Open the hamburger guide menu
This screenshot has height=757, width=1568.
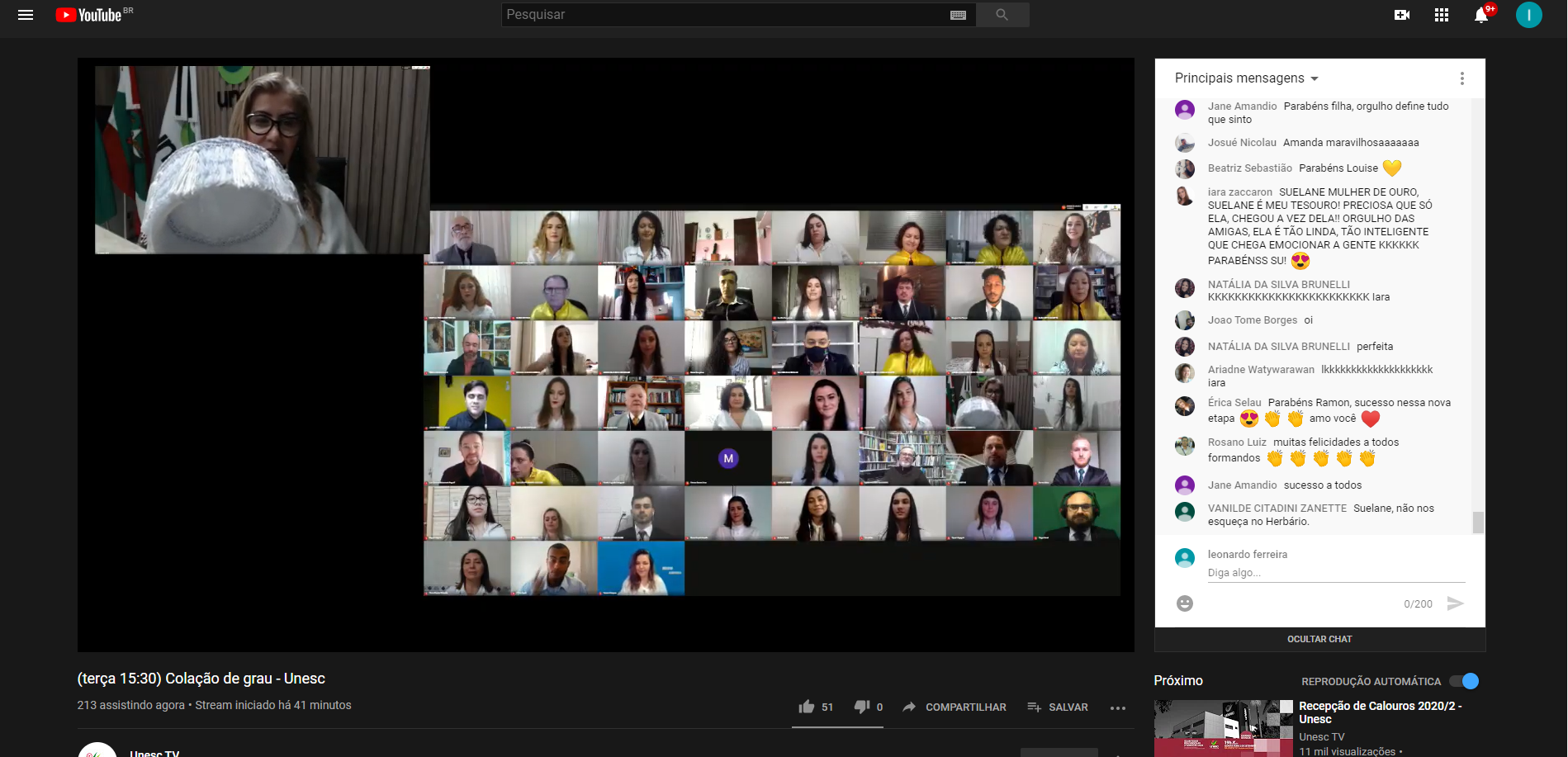pos(26,15)
